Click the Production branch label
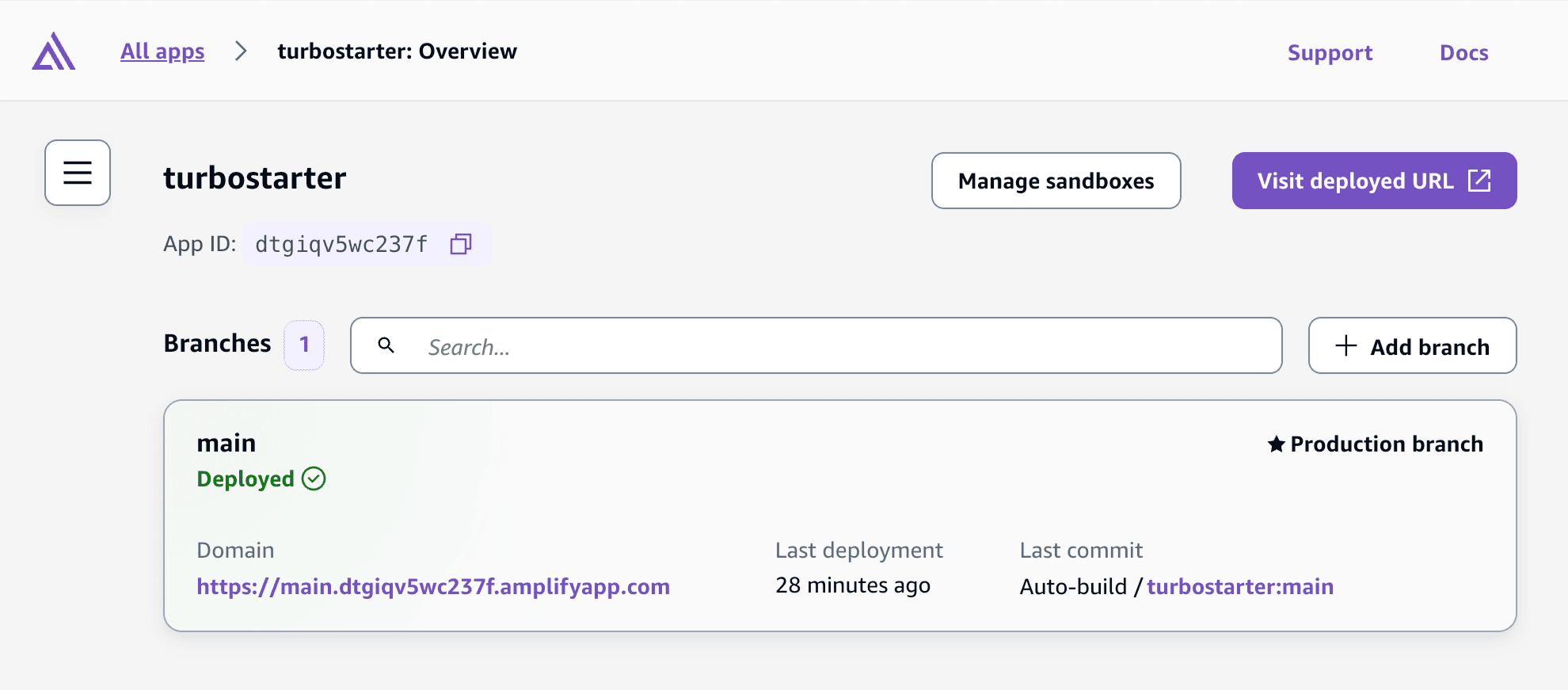 [1387, 444]
